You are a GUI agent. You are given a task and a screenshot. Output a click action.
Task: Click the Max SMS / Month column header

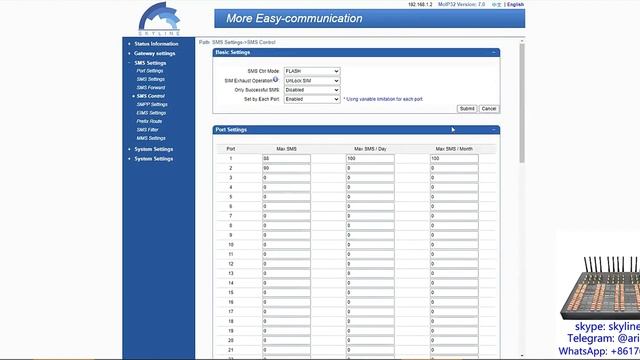[454, 149]
